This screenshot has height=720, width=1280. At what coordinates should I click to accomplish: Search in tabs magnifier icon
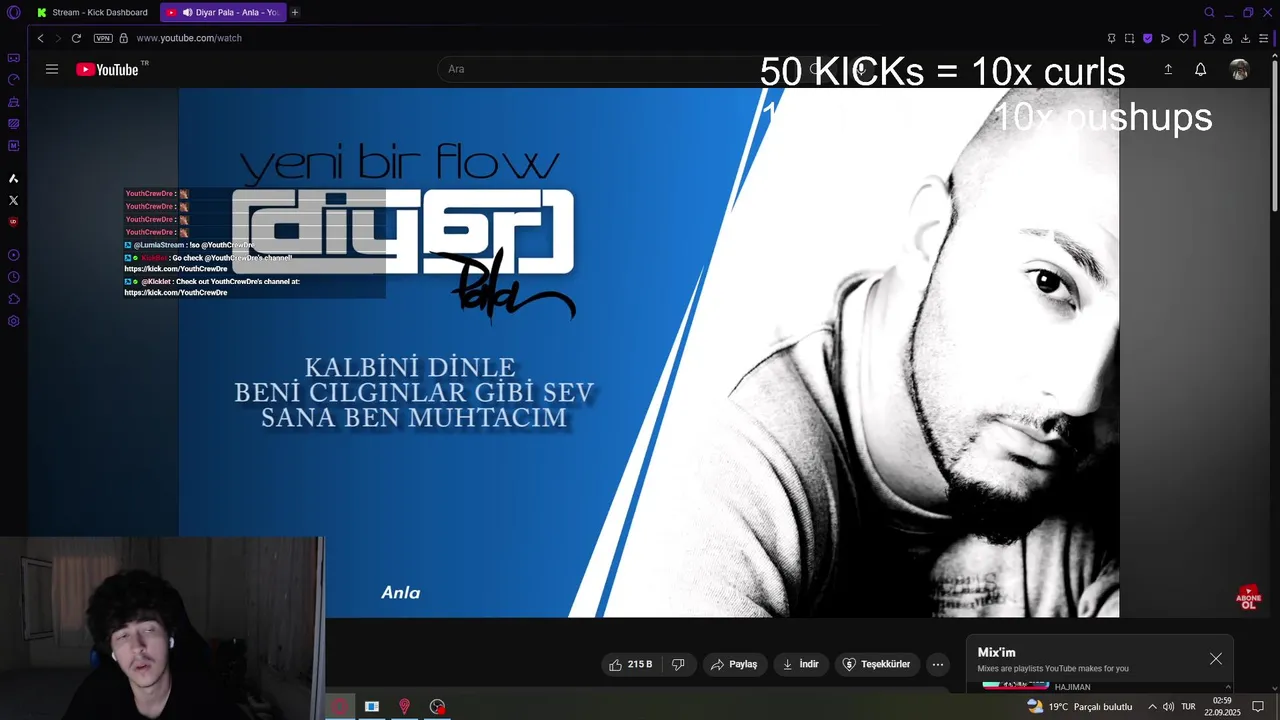(x=1209, y=12)
